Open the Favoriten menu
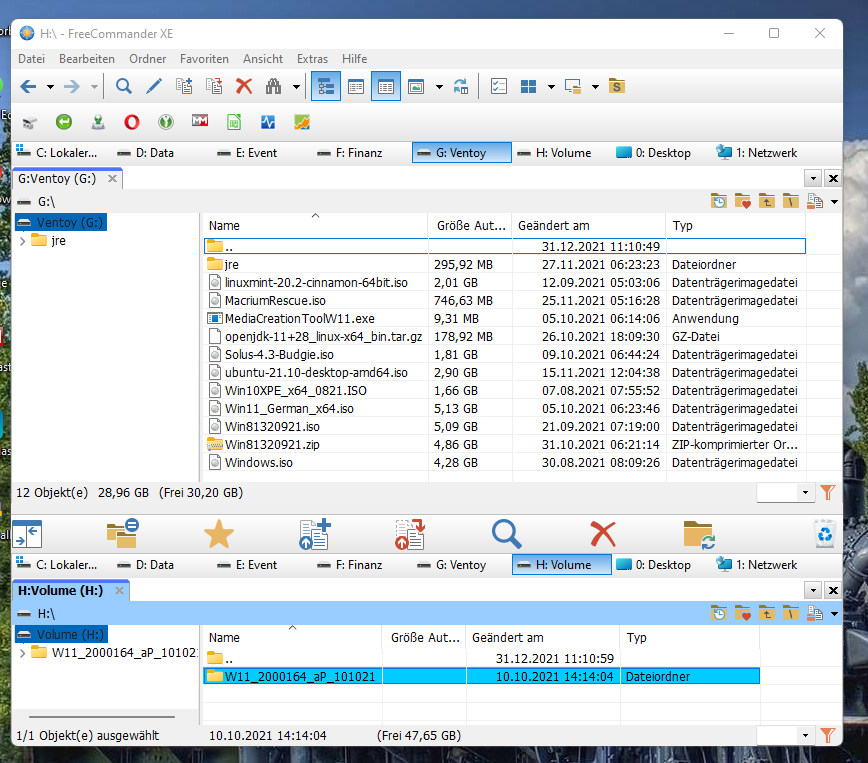 [x=204, y=59]
